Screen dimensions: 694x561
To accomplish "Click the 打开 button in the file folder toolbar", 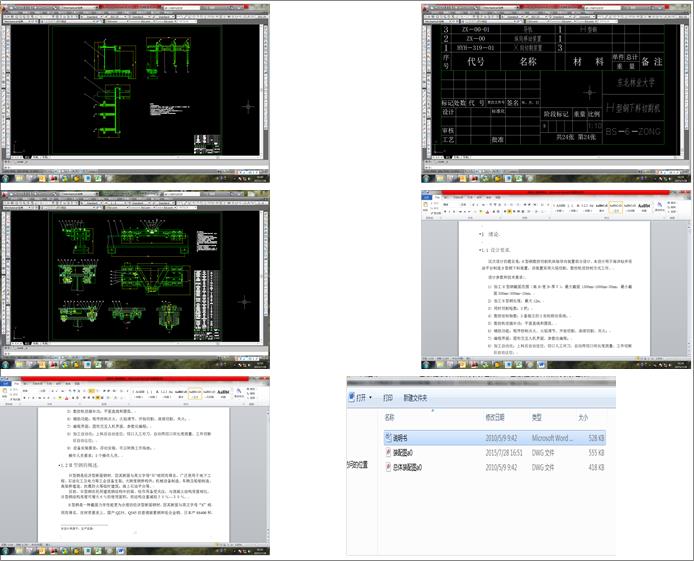I will [358, 397].
